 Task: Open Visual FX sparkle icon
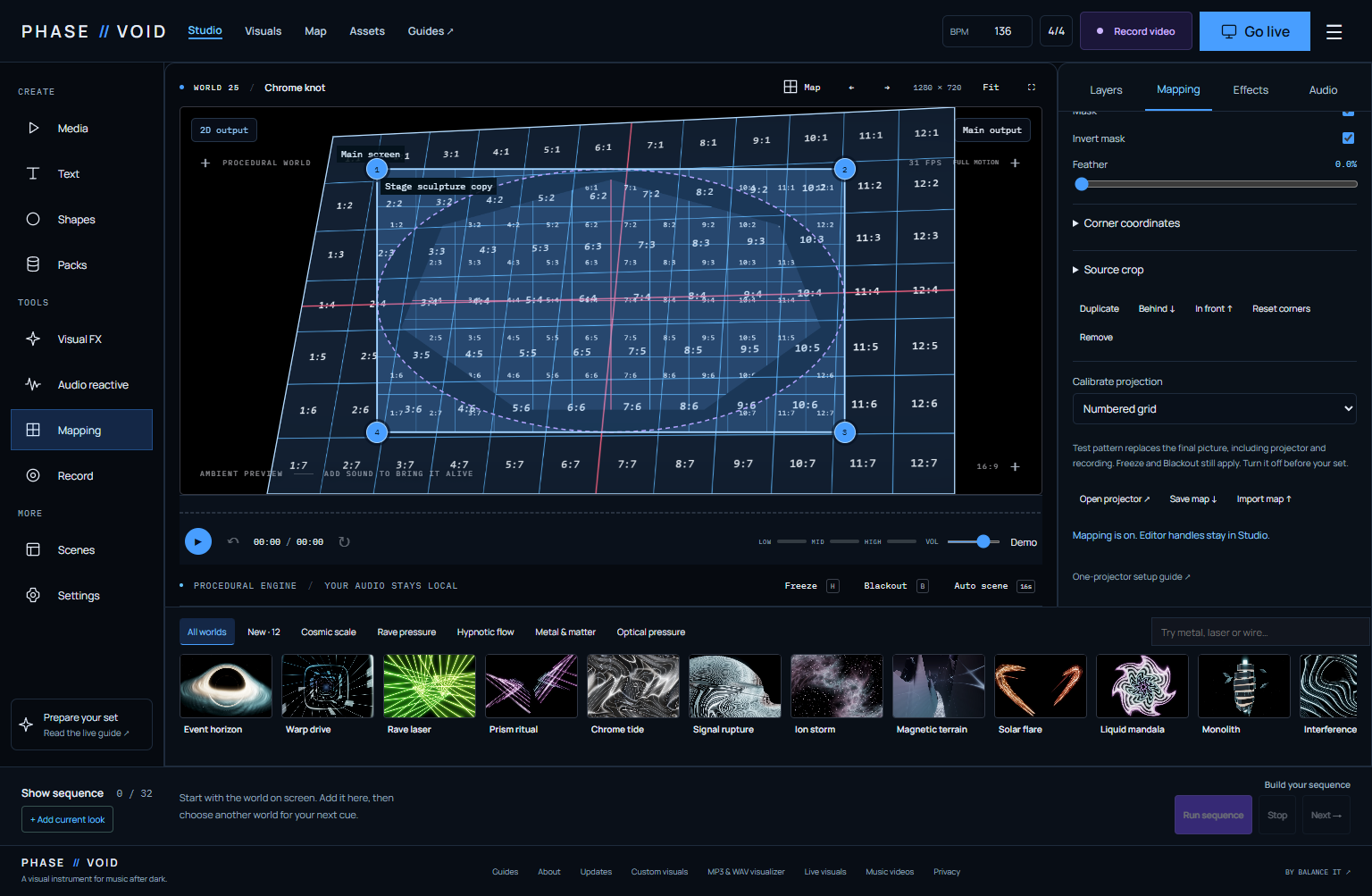33,339
